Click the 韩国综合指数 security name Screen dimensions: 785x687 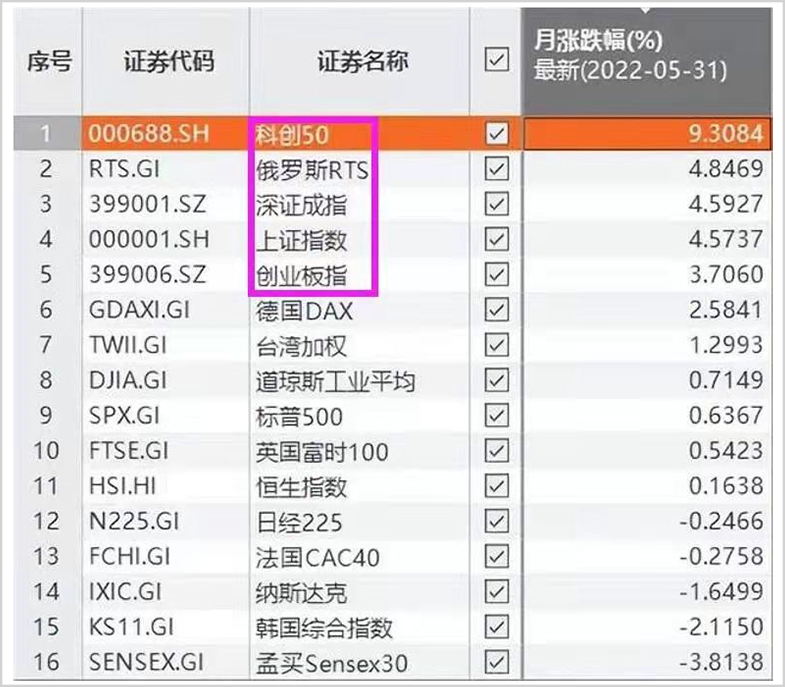324,628
